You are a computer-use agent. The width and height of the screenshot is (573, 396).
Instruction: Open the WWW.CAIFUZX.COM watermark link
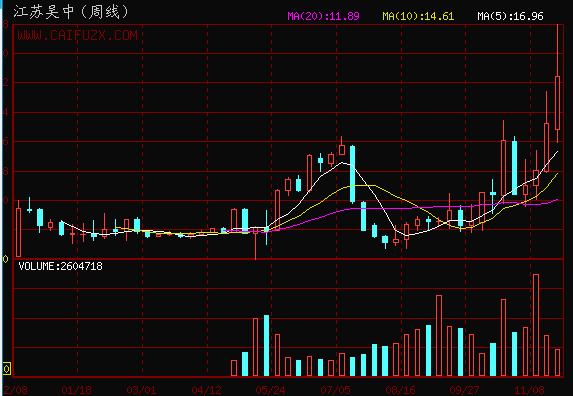coord(77,35)
